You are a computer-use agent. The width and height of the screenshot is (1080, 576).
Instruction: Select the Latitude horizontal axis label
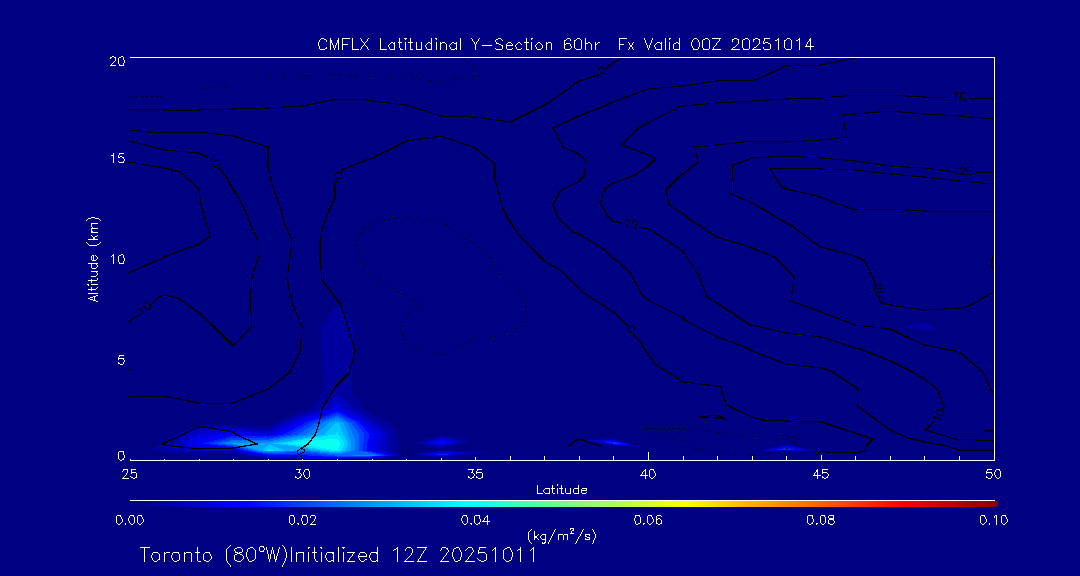click(x=561, y=490)
